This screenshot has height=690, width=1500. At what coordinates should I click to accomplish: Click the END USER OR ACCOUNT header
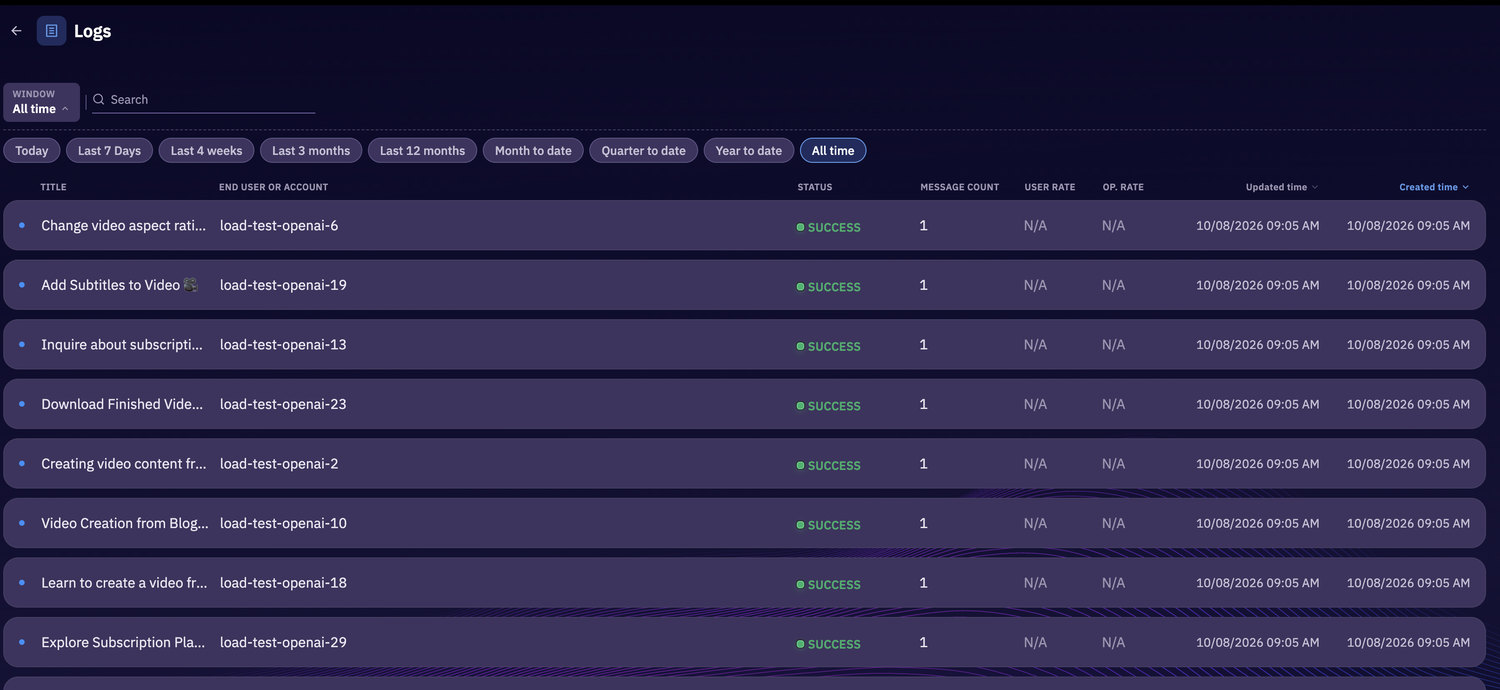tap(273, 187)
